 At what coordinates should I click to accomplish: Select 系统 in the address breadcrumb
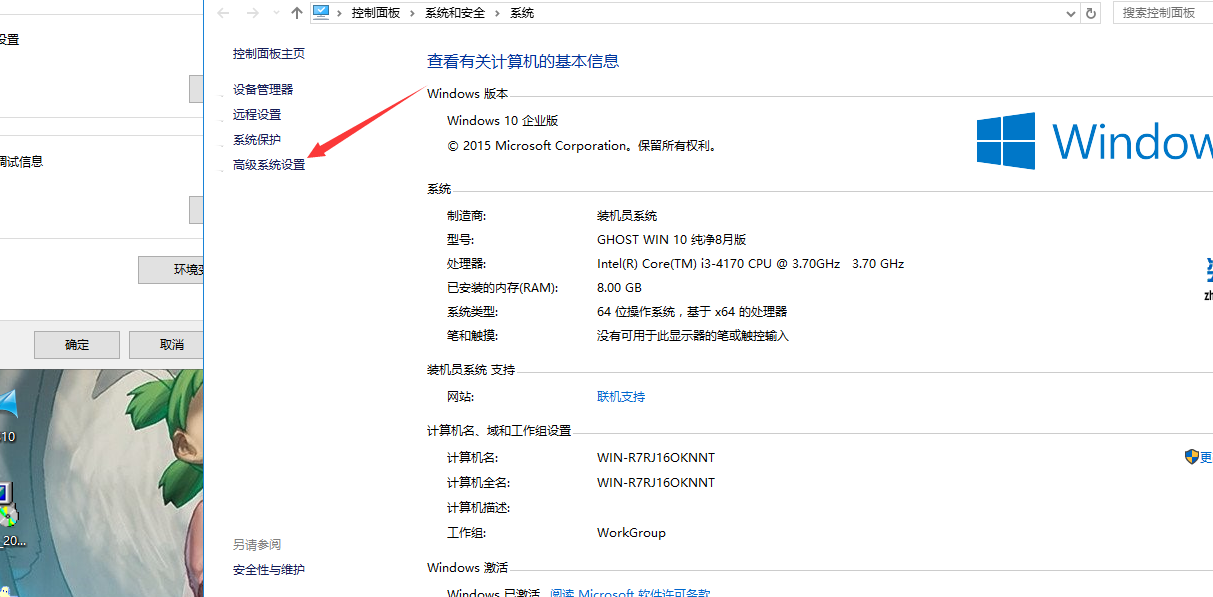pyautogui.click(x=522, y=13)
